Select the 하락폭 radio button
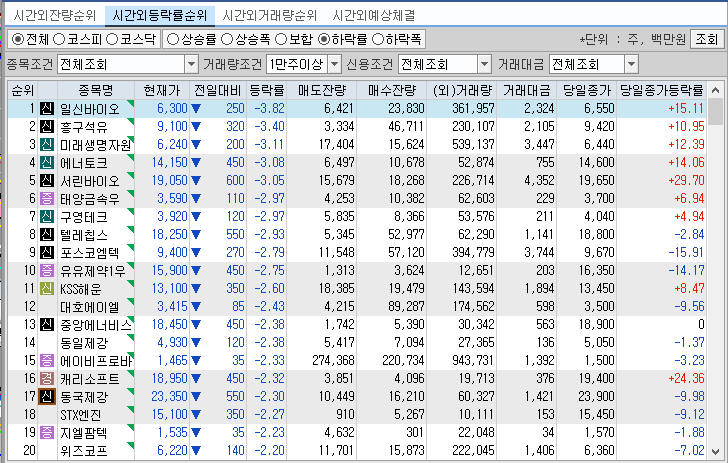 378,39
